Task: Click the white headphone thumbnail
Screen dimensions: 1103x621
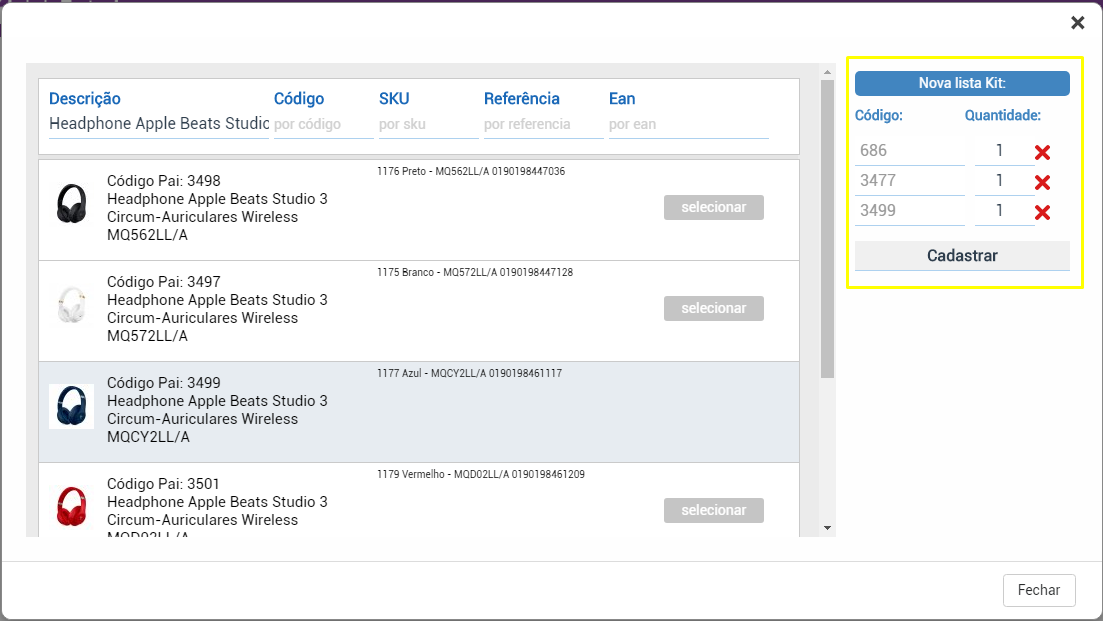Action: (x=72, y=305)
